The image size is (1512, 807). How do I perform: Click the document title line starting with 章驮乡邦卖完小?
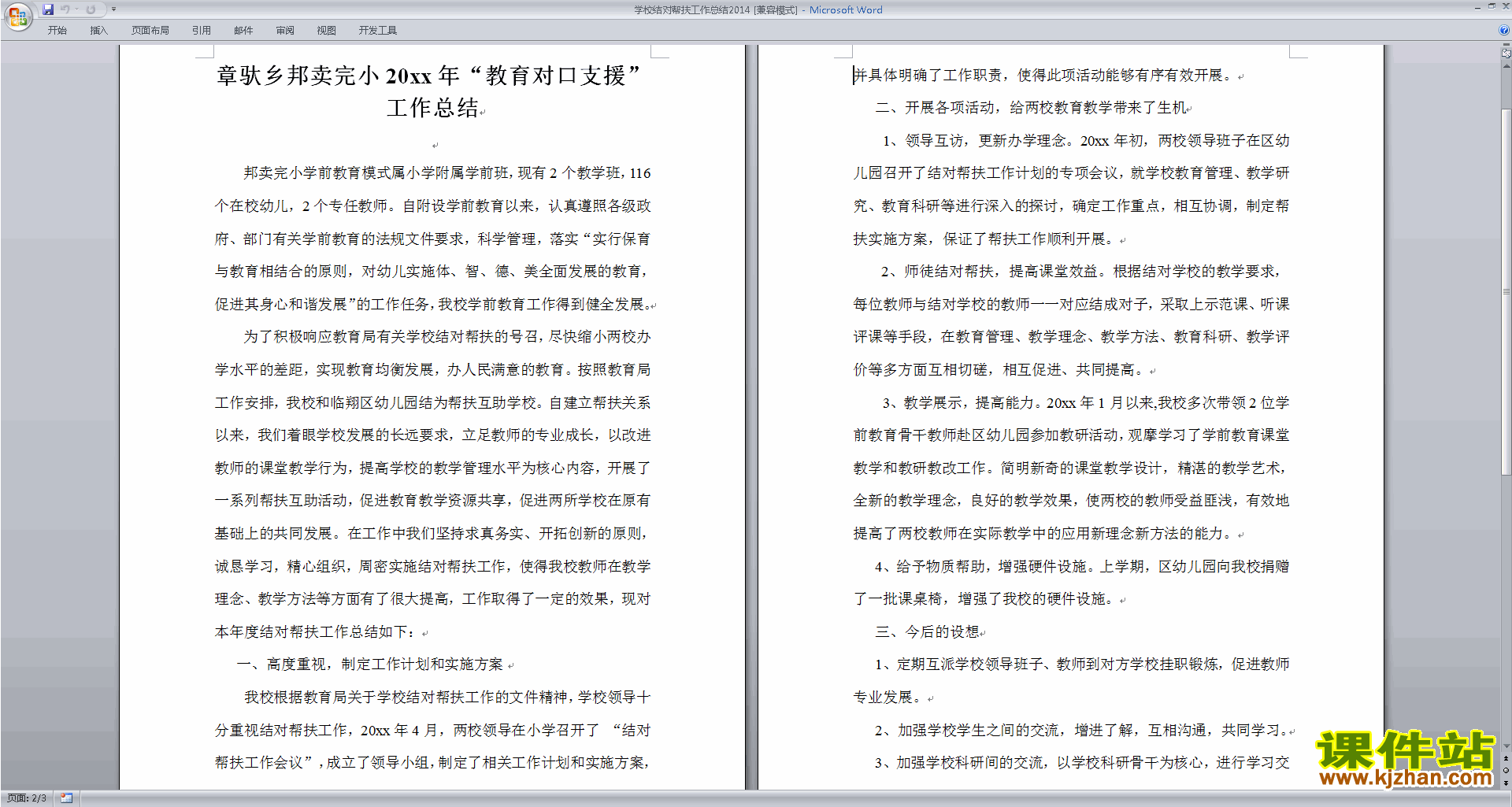click(x=428, y=76)
